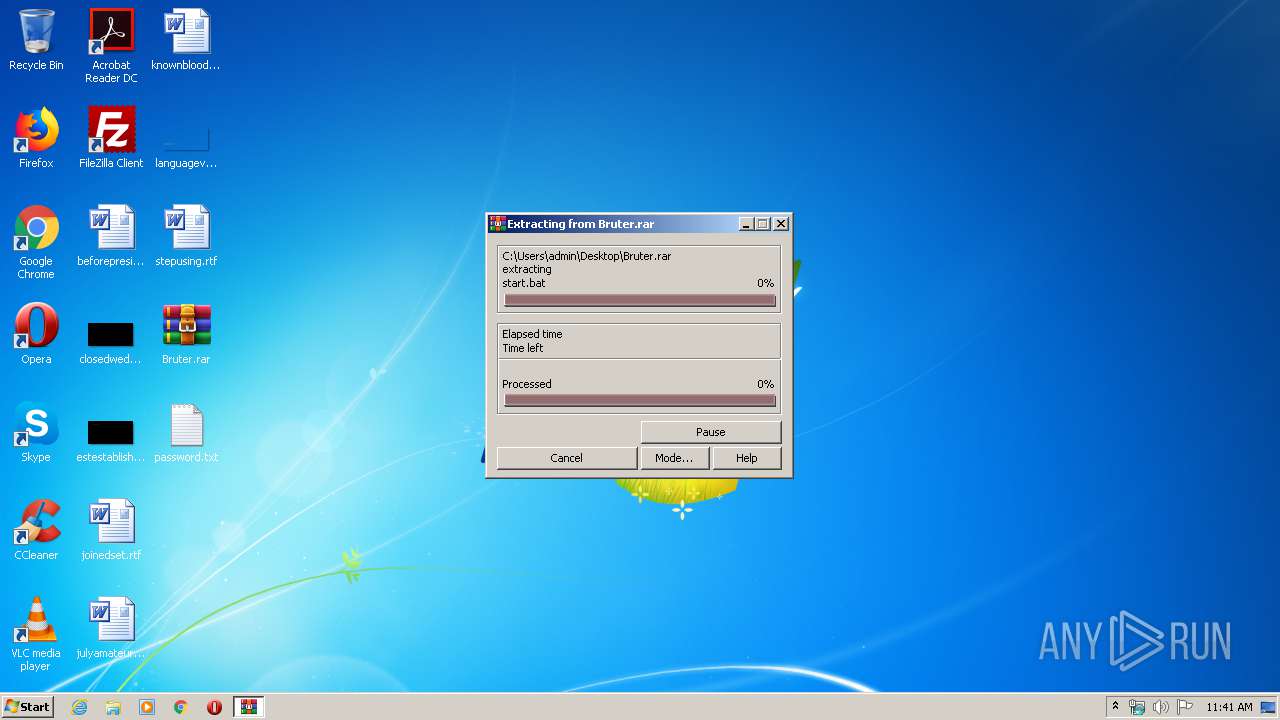This screenshot has height=720, width=1280.
Task: Launch VLC media player shortcut
Action: (x=36, y=635)
